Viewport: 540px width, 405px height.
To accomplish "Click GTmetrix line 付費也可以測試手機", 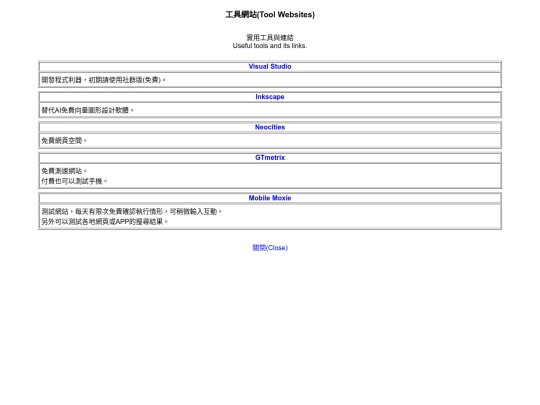I will 74,181.
